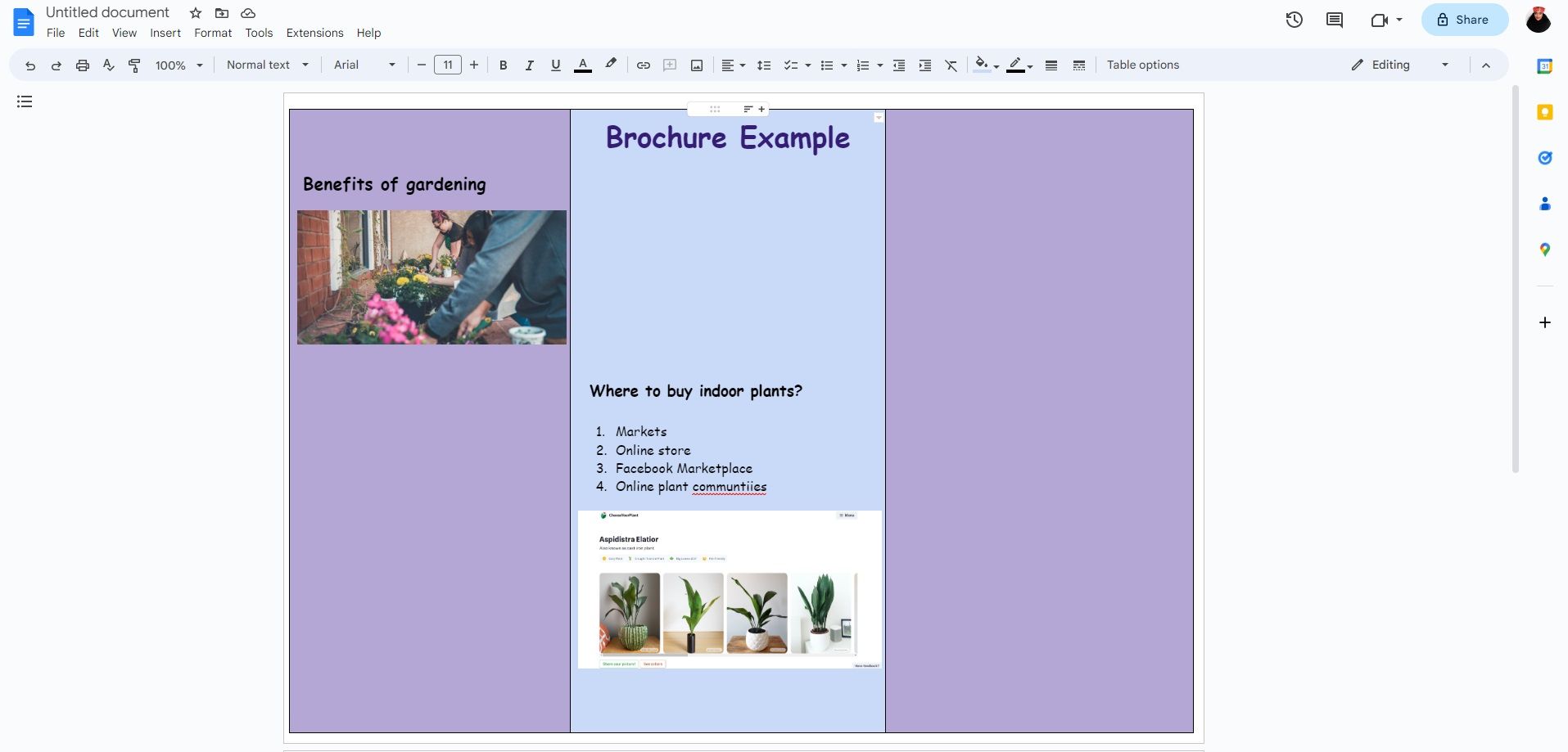The width and height of the screenshot is (1568, 752).
Task: Click the font size field
Action: (x=448, y=65)
